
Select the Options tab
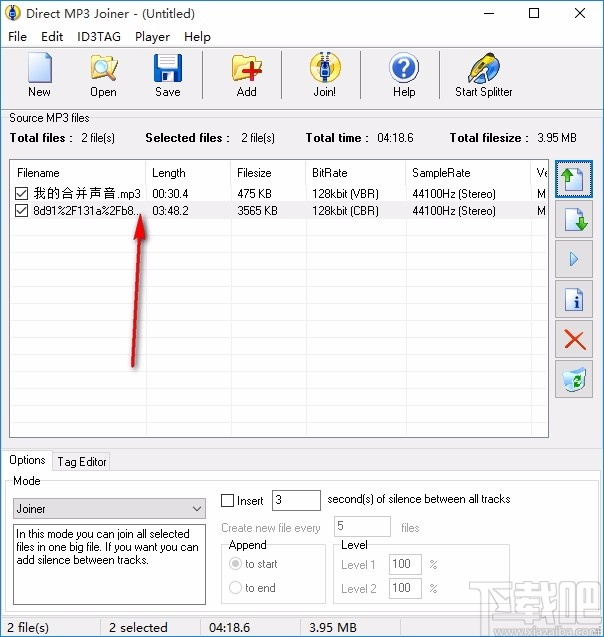[x=27, y=460]
